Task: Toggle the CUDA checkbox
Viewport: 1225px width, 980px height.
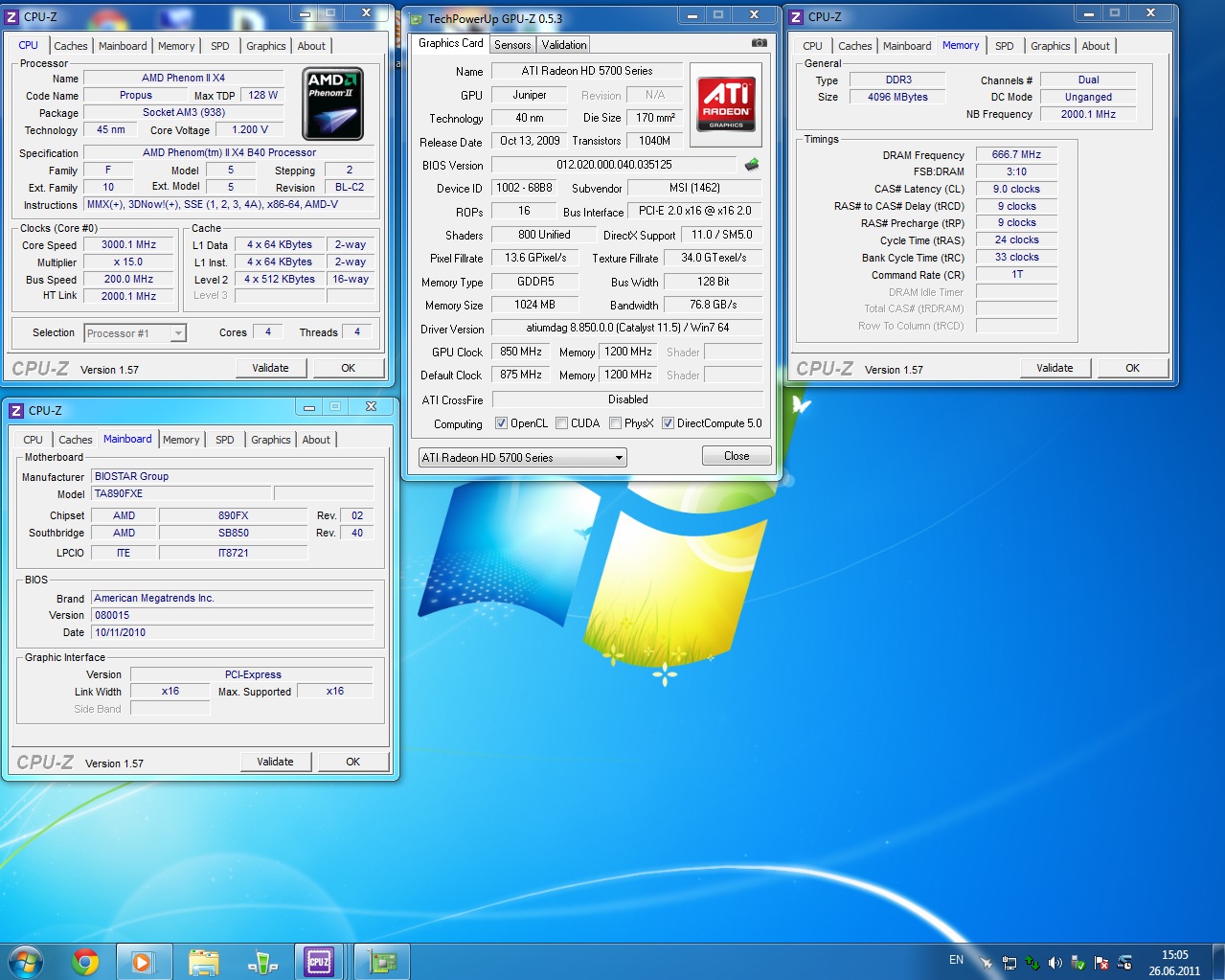Action: [561, 423]
